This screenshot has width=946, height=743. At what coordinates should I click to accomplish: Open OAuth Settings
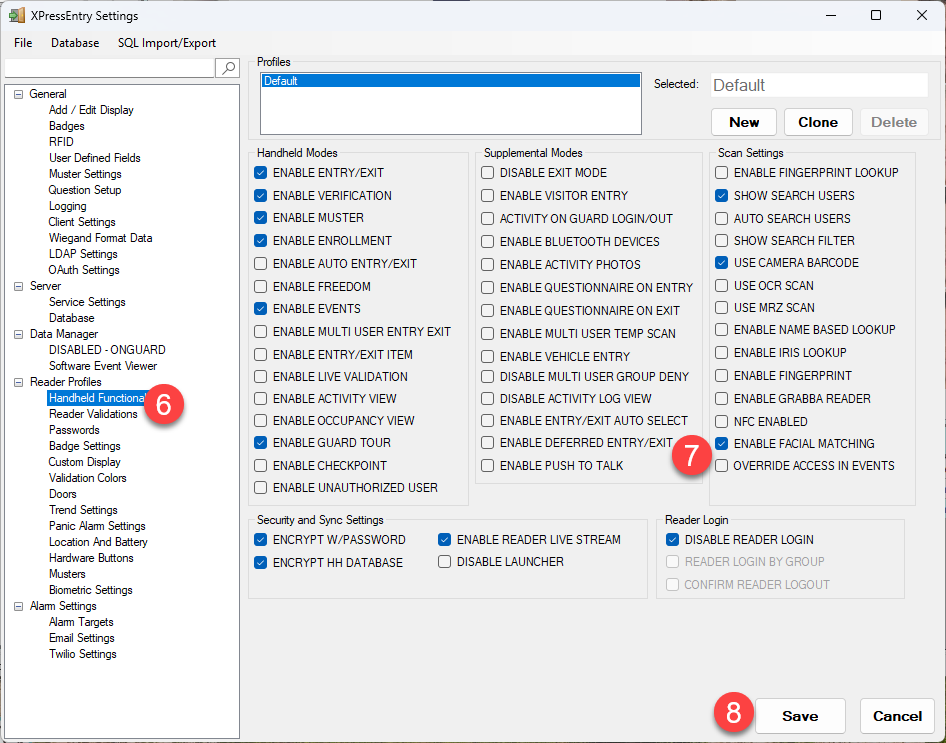[x=84, y=270]
